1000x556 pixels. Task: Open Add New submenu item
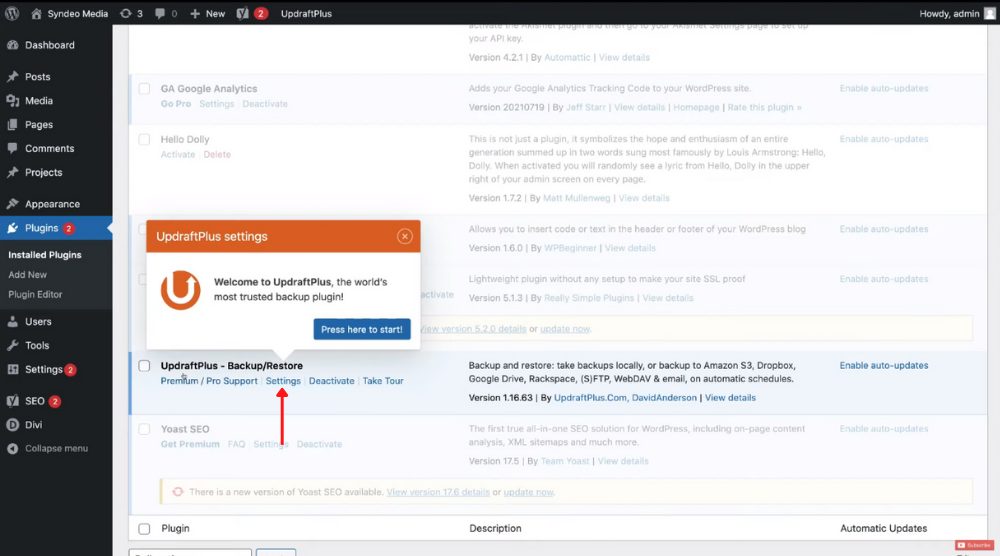[27, 275]
